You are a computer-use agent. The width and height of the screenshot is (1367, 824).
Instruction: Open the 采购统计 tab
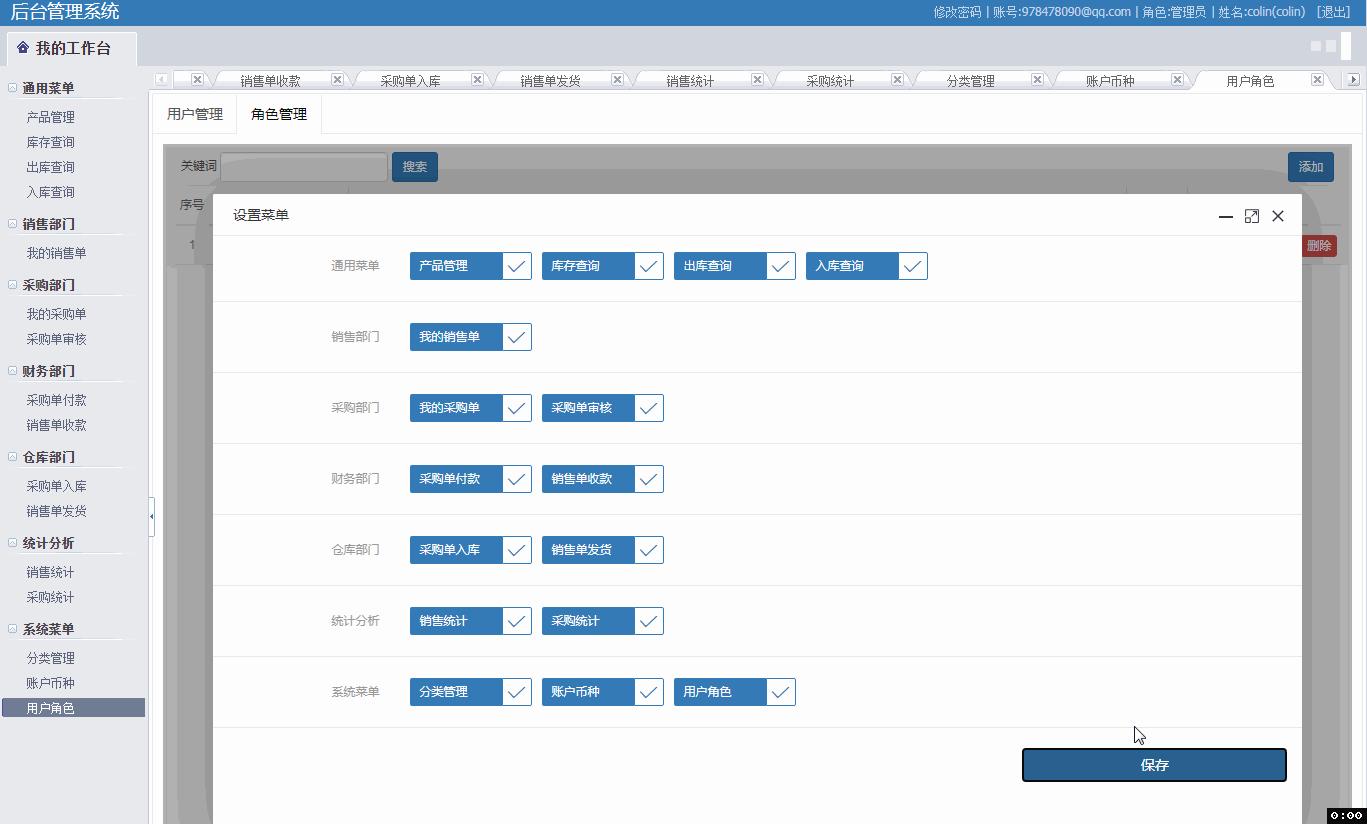(830, 81)
